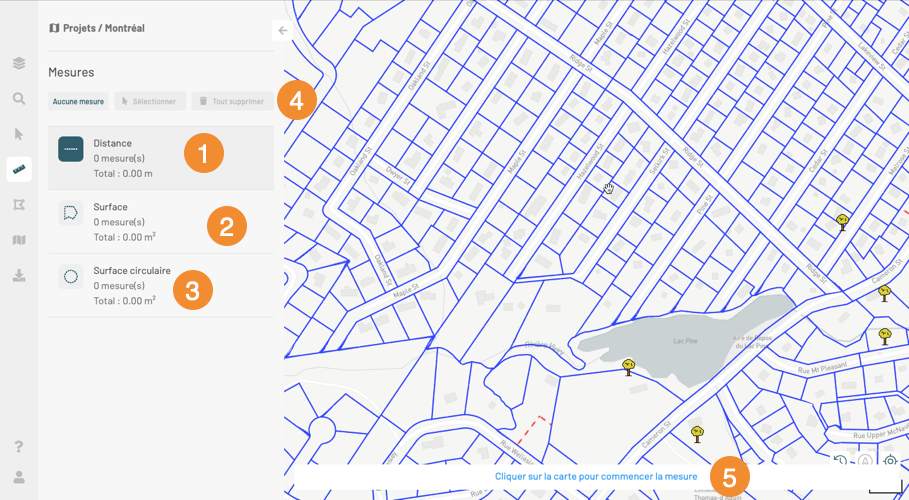Choose the Surface circulaire measurement tool
The width and height of the screenshot is (909, 500).
click(130, 285)
